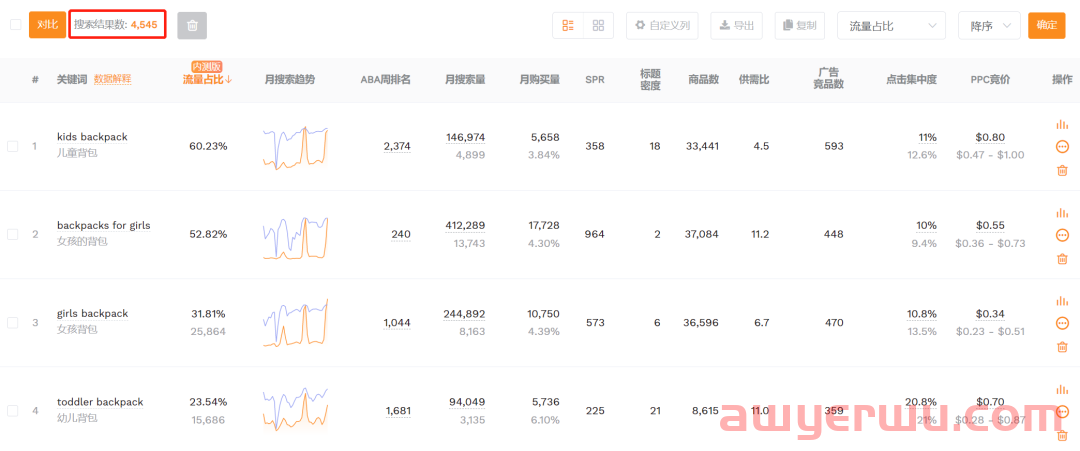Delete the girls backpack keyword row
This screenshot has height=451, width=1080.
[1062, 347]
